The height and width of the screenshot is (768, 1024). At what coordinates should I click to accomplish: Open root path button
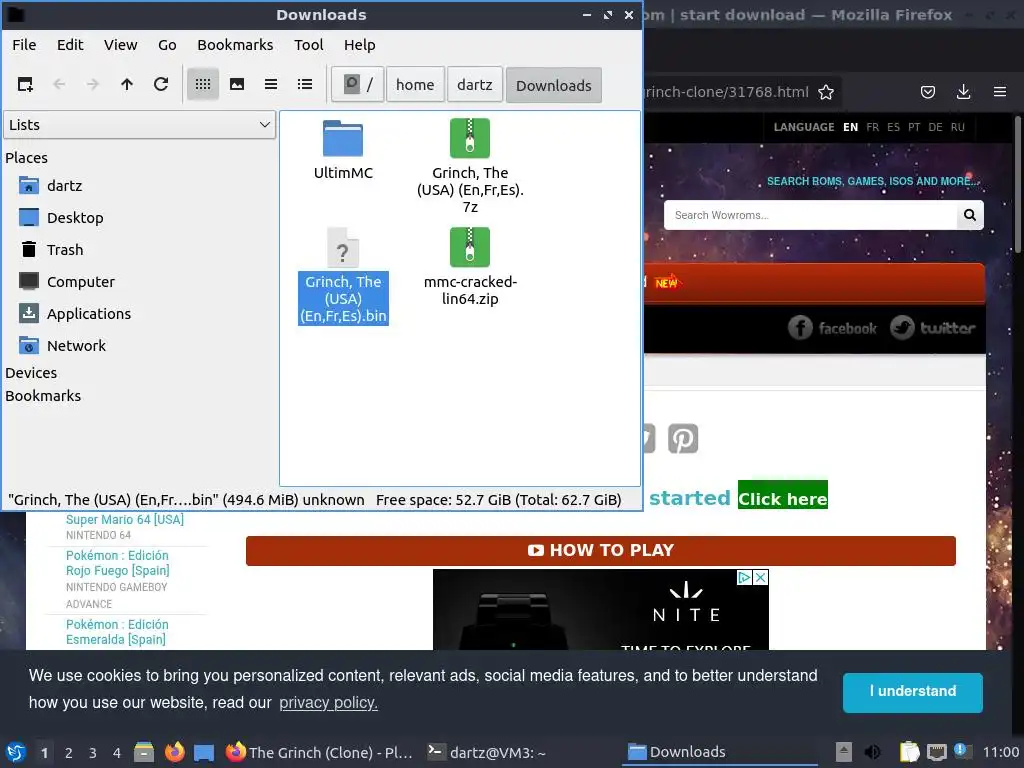coord(357,85)
